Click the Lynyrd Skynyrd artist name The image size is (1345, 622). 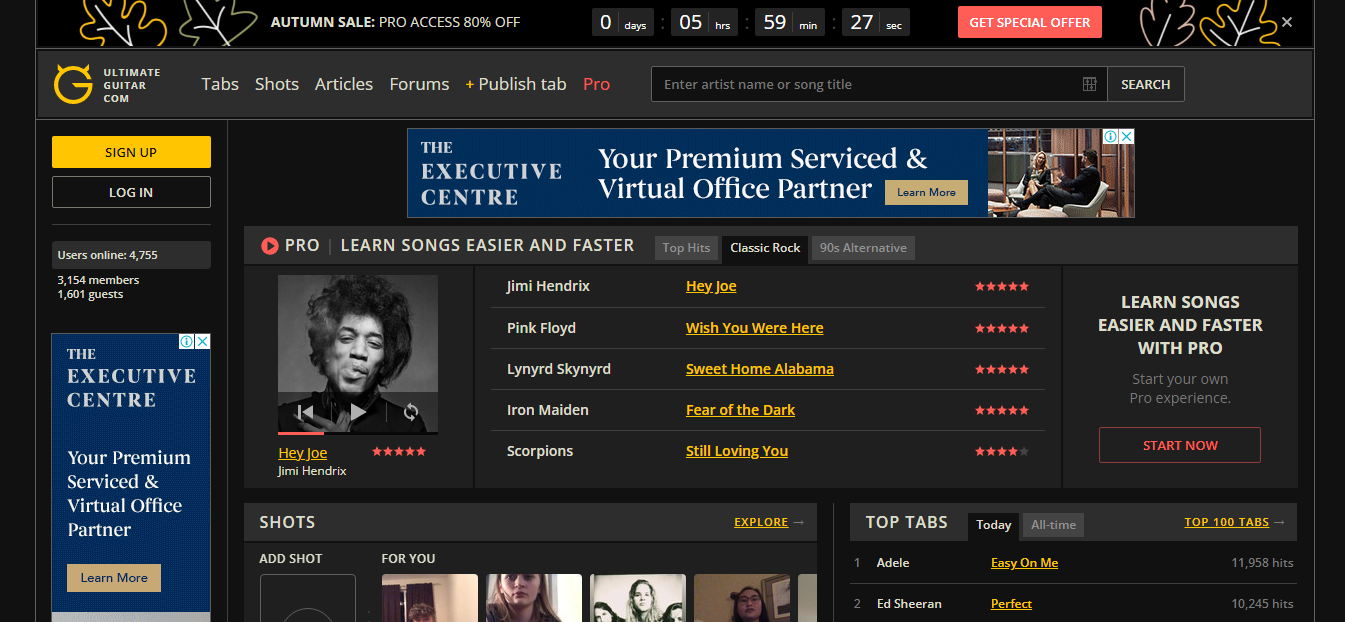(559, 369)
